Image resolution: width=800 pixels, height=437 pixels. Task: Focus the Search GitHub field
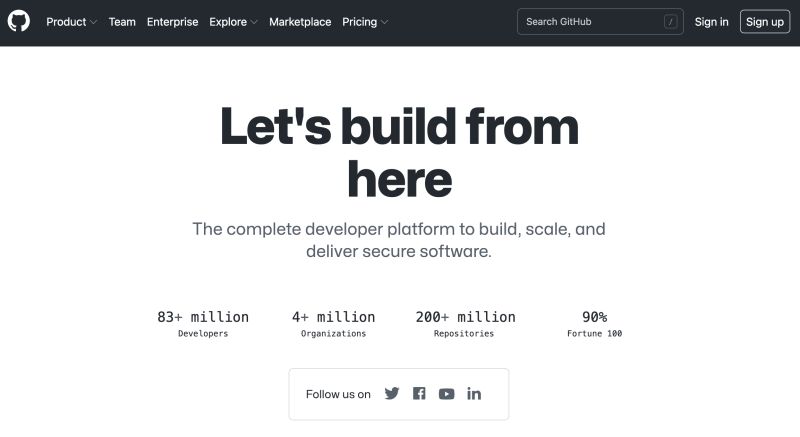[600, 22]
